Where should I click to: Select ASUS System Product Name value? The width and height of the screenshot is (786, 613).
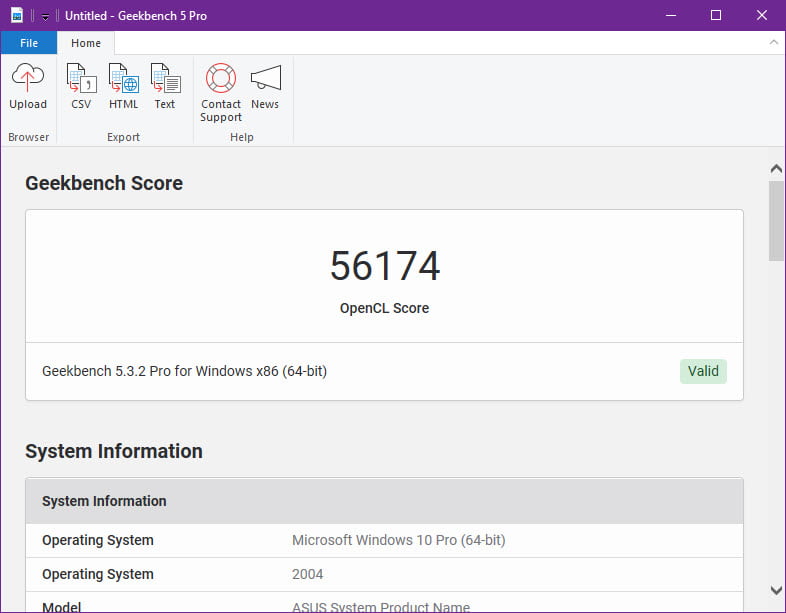[x=381, y=607]
